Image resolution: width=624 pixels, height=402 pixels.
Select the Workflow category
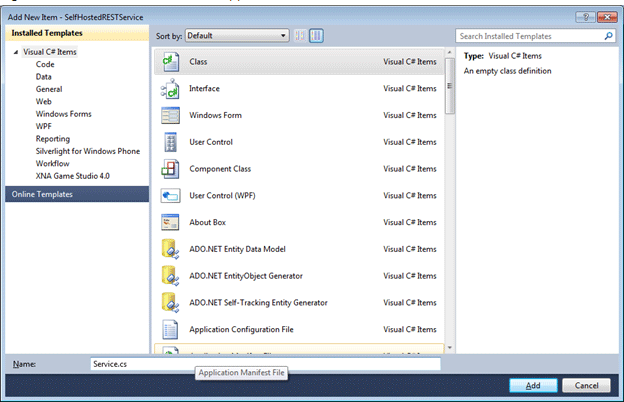tap(52, 164)
